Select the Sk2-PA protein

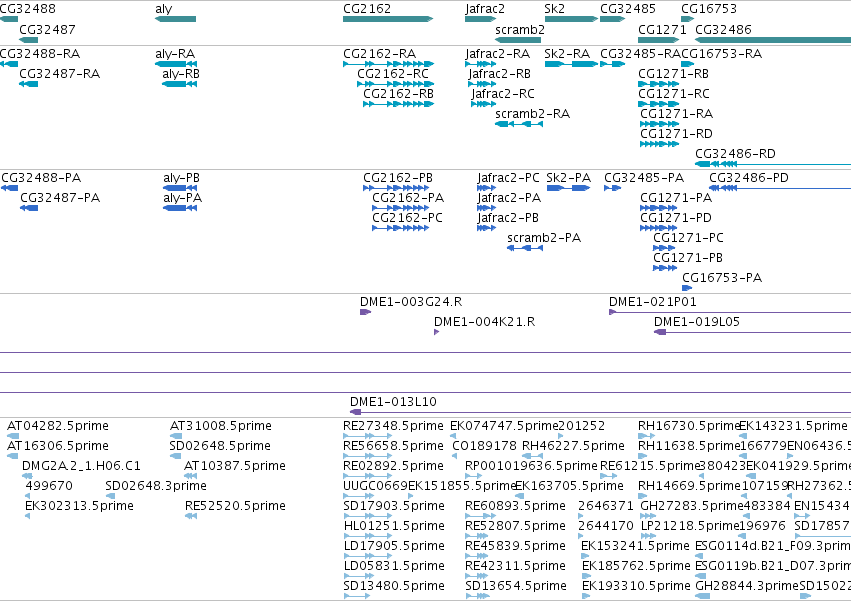(x=568, y=188)
